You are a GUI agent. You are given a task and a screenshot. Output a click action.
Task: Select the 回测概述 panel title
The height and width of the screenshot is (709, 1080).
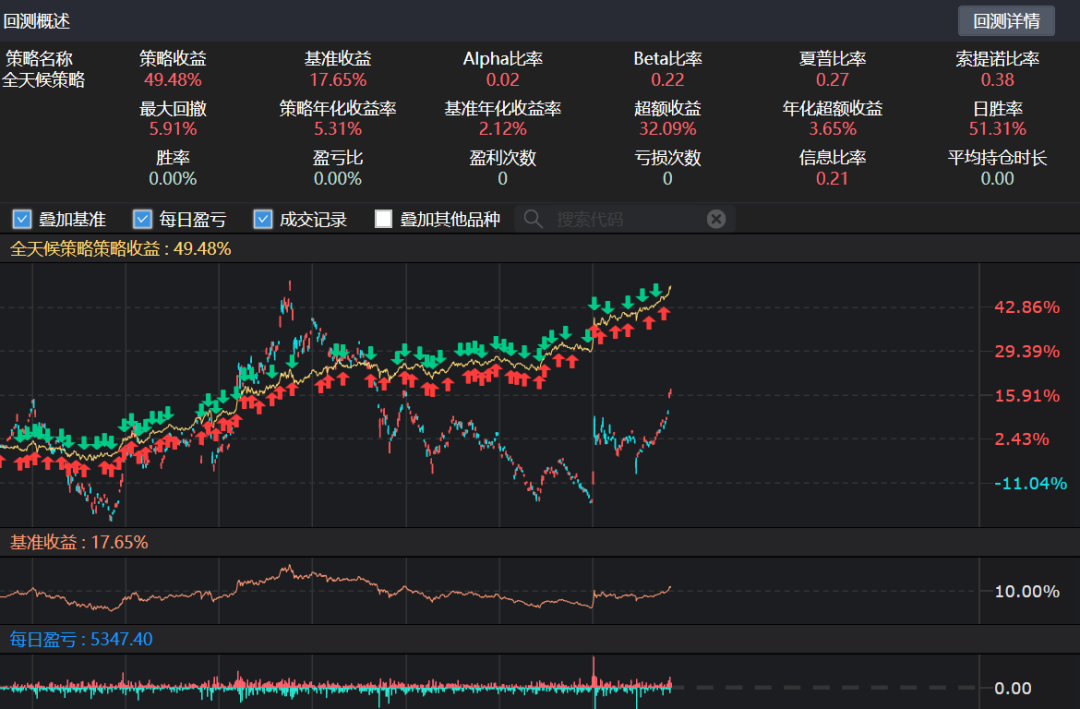click(x=37, y=21)
